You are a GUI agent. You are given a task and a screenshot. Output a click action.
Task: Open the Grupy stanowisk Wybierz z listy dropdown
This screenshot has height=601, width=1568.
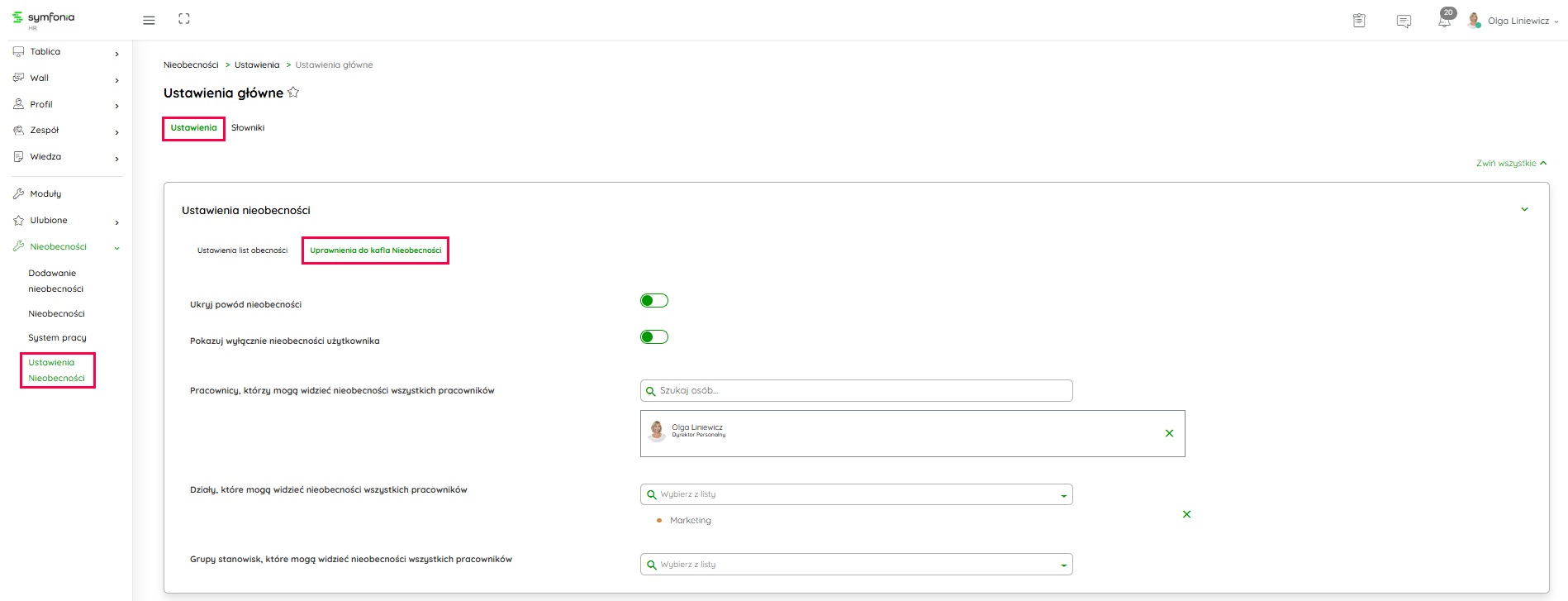pyautogui.click(x=856, y=565)
